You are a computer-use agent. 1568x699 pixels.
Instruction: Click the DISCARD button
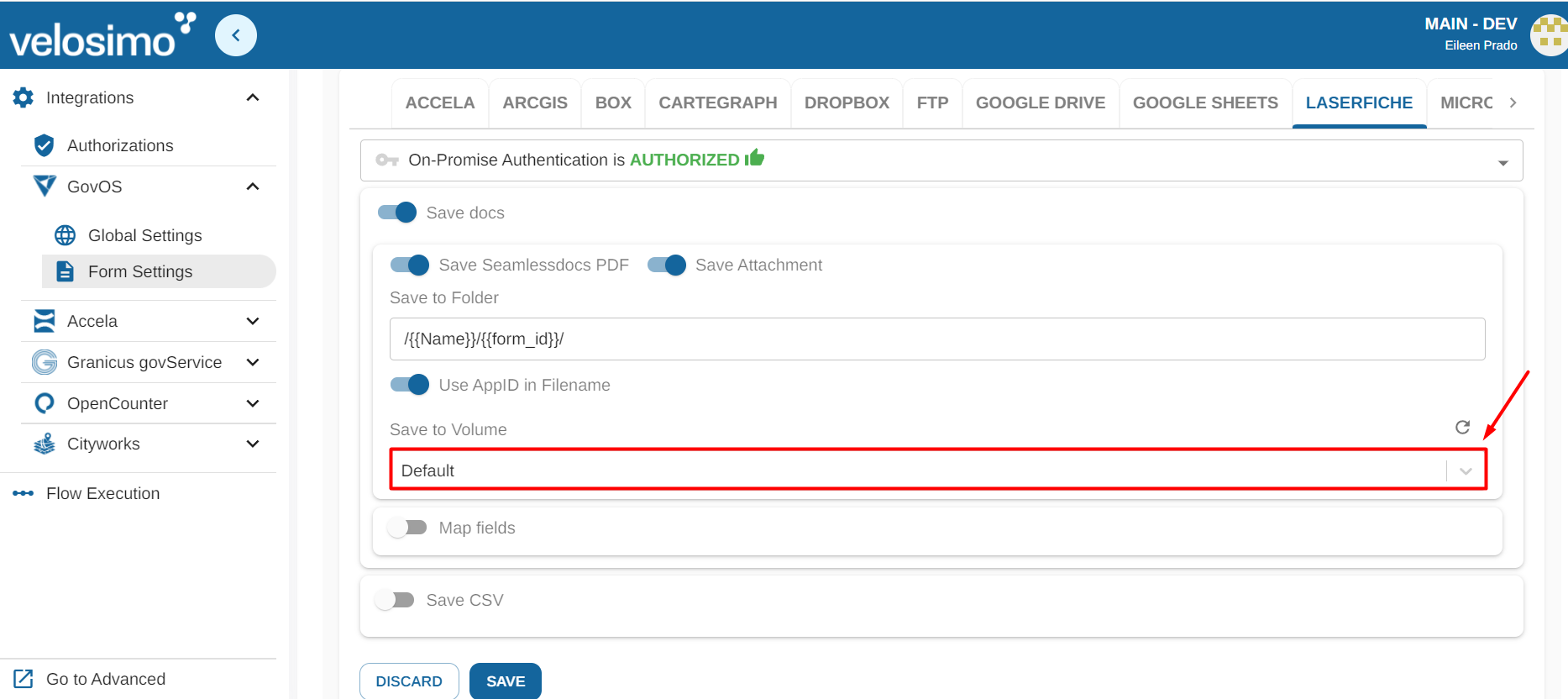[x=409, y=681]
